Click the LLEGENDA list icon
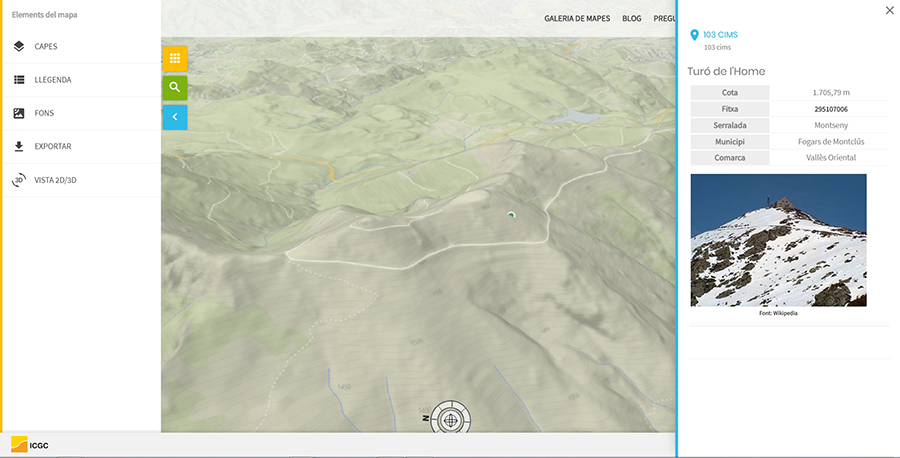 tap(19, 80)
